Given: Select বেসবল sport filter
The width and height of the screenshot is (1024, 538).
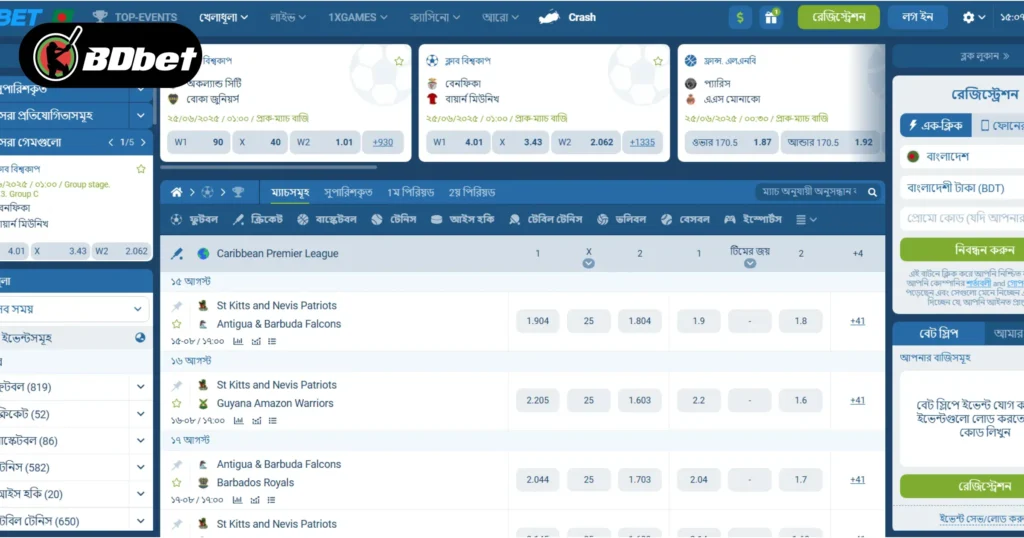Looking at the screenshot, I should 684,219.
